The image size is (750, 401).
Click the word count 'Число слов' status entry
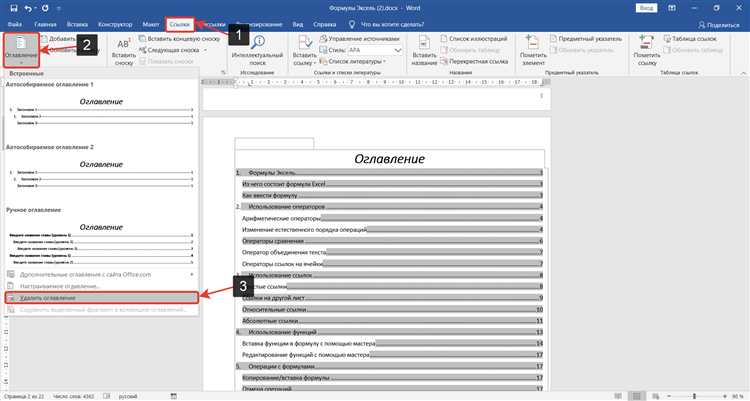(73, 396)
